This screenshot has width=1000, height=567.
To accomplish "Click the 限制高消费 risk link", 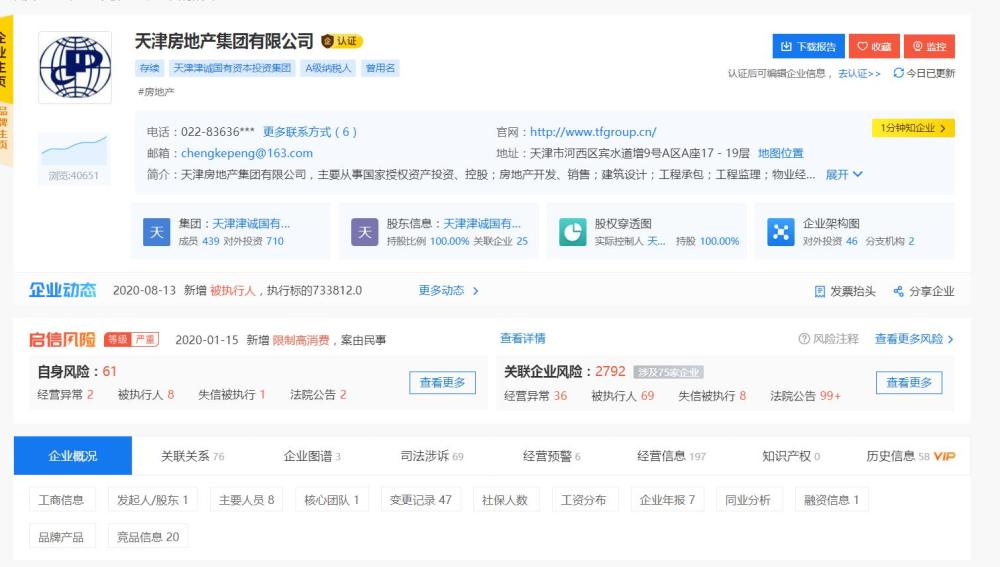I will click(301, 340).
